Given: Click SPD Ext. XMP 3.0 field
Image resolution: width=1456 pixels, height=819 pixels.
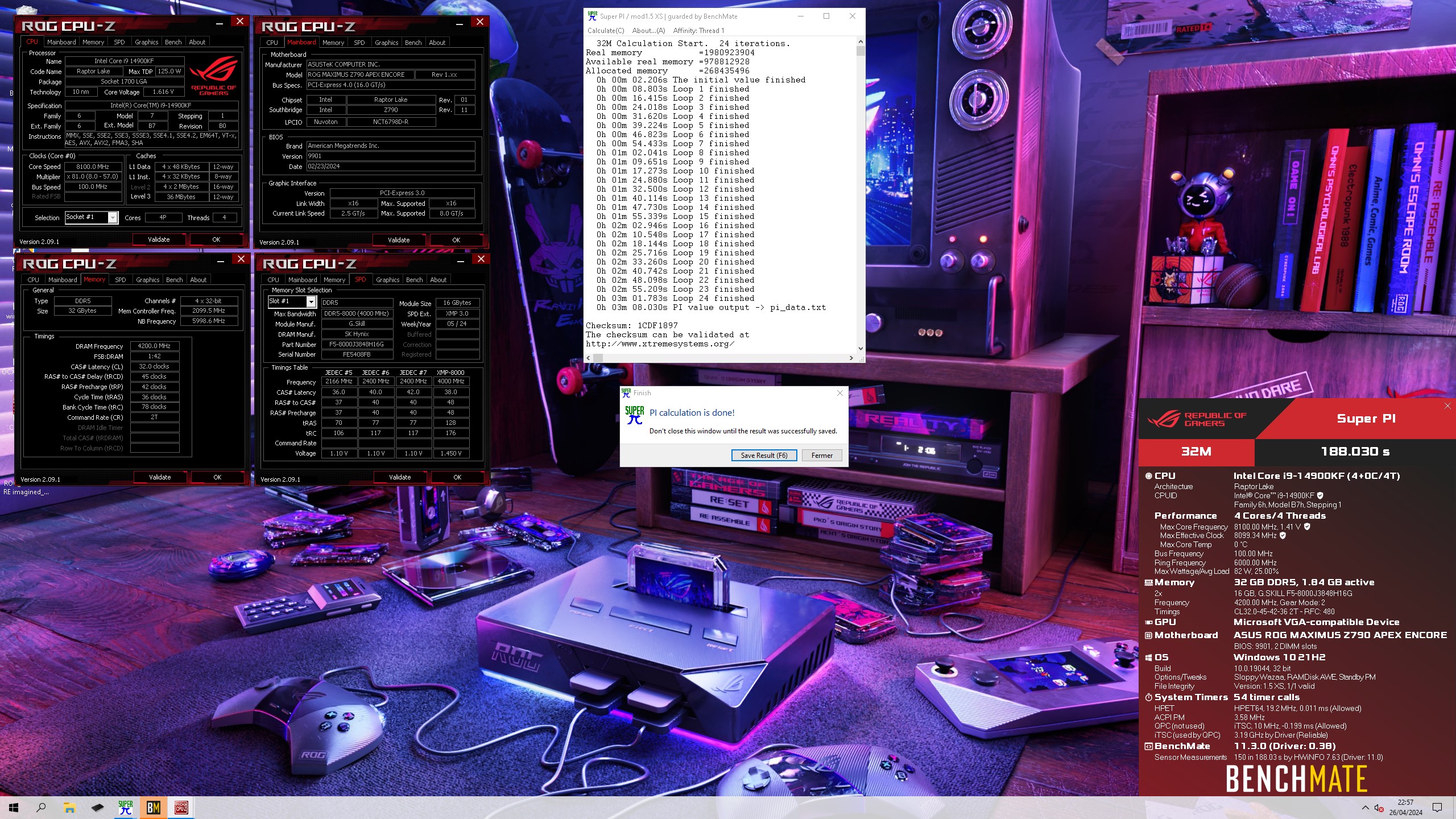Looking at the screenshot, I should [457, 313].
